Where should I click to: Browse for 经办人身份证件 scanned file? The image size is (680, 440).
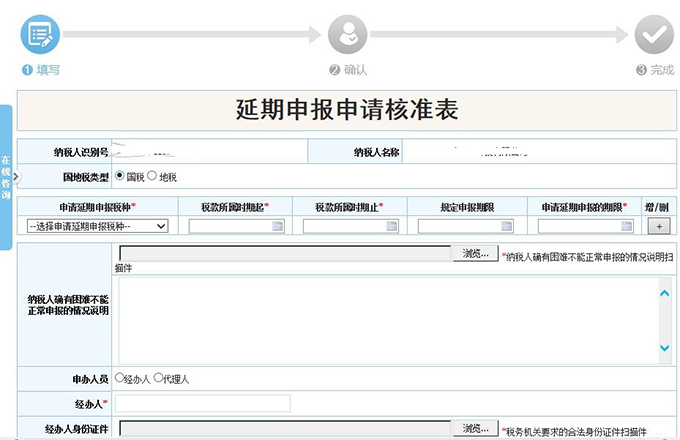click(475, 428)
